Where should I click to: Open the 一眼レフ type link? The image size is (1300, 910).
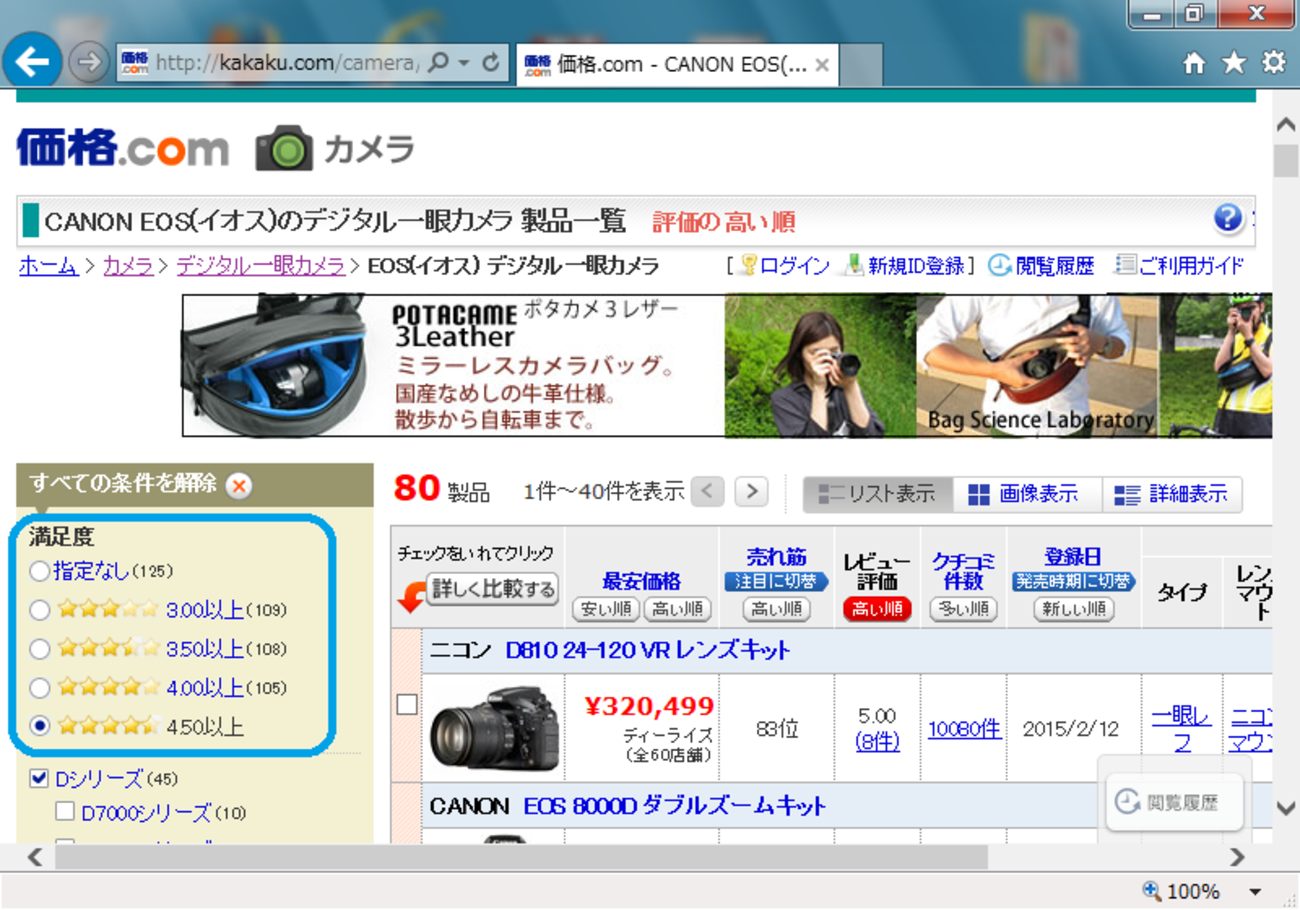(1182, 729)
